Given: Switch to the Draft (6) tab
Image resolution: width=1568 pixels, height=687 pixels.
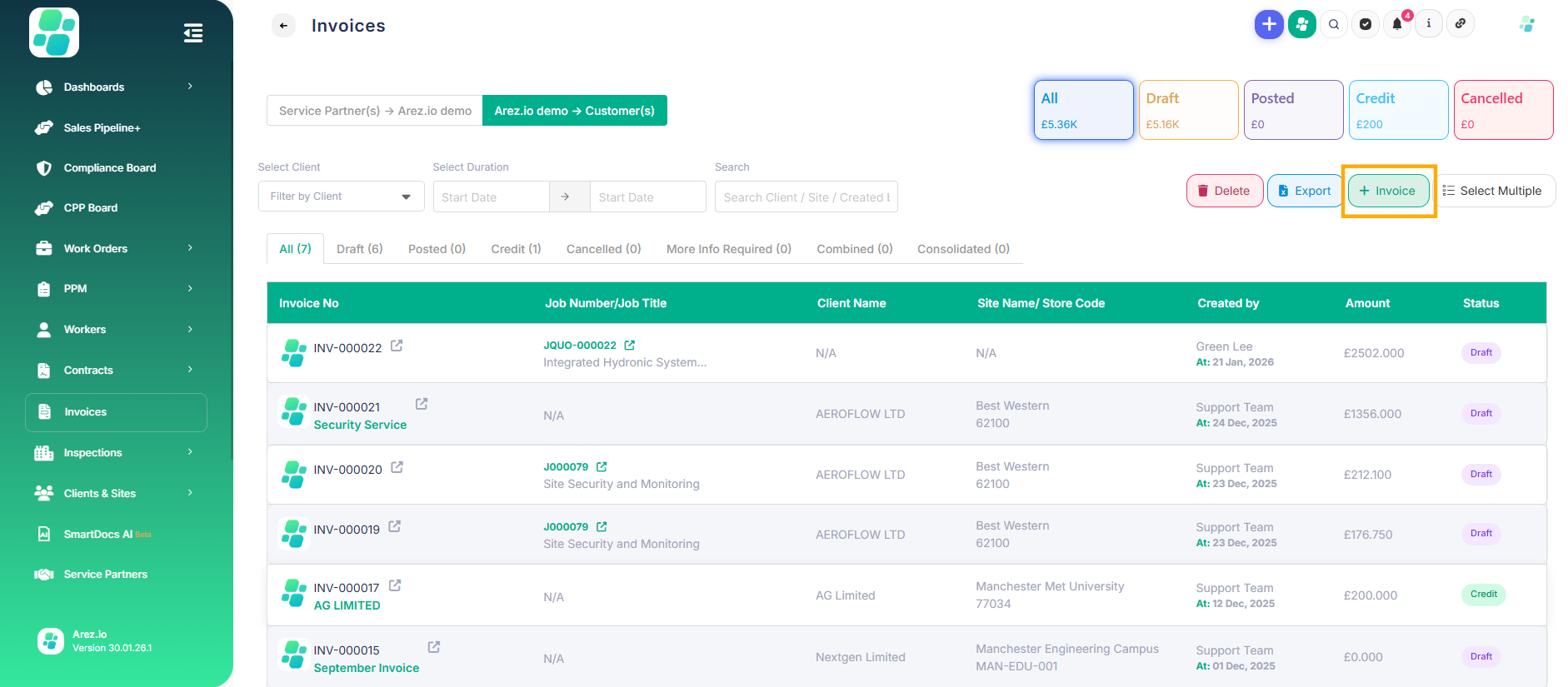Looking at the screenshot, I should click(359, 249).
